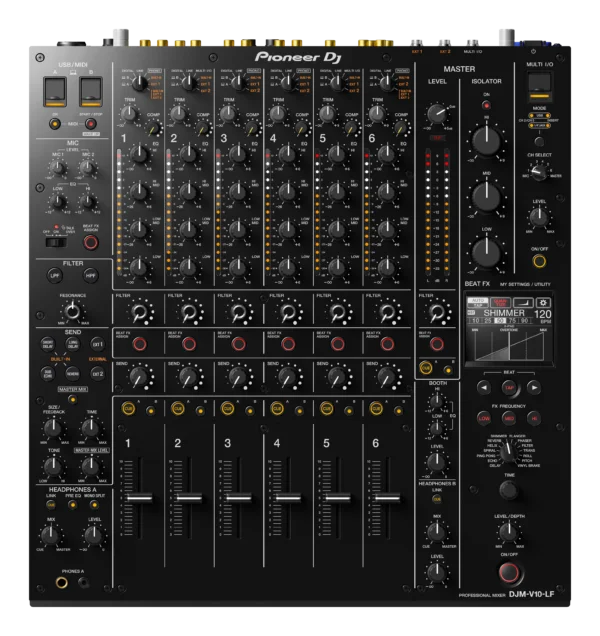
Task: Turn the Beat FX effect selector knob
Action: 507,451
